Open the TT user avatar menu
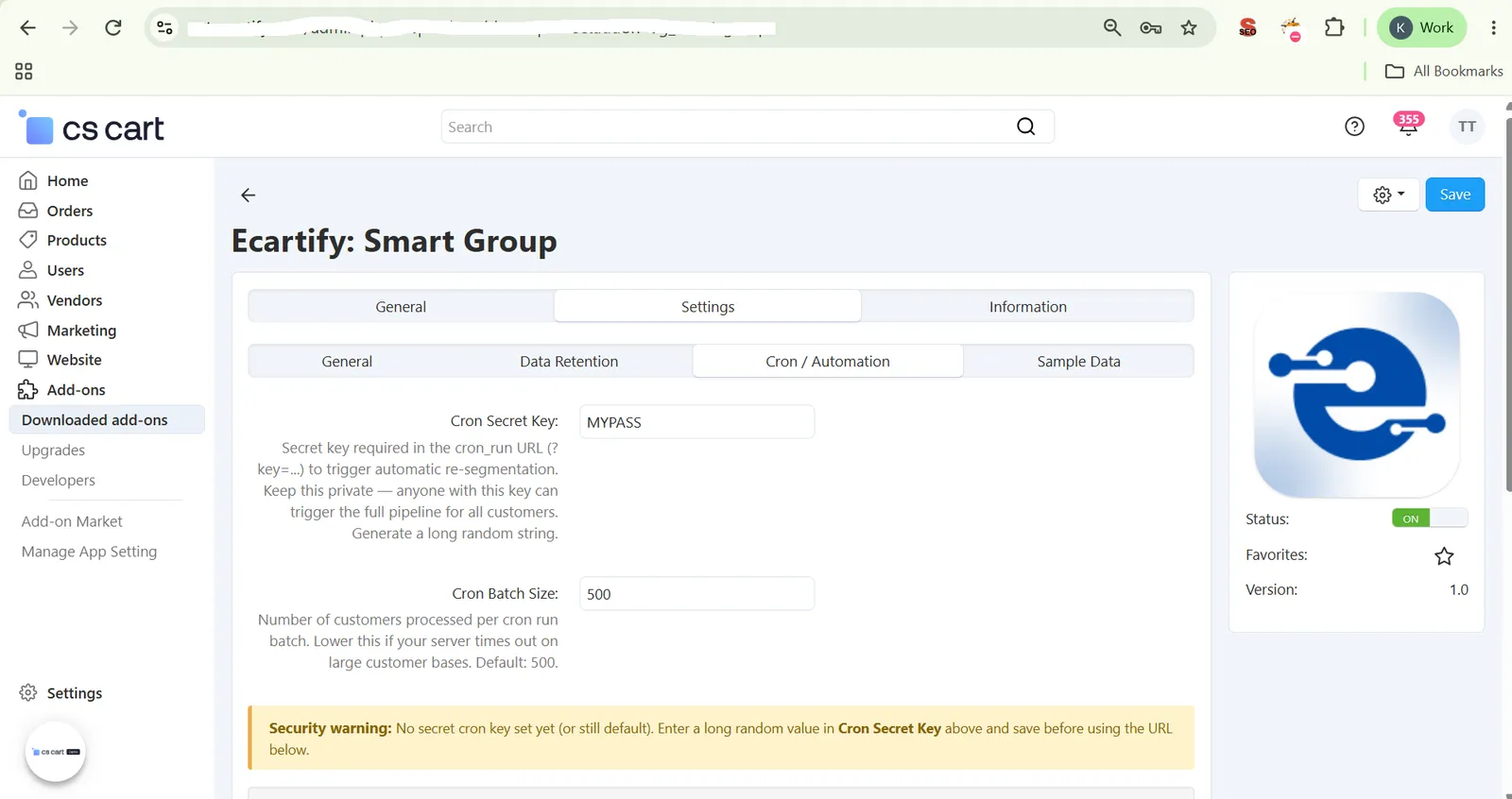This screenshot has width=1512, height=799. pyautogui.click(x=1467, y=127)
